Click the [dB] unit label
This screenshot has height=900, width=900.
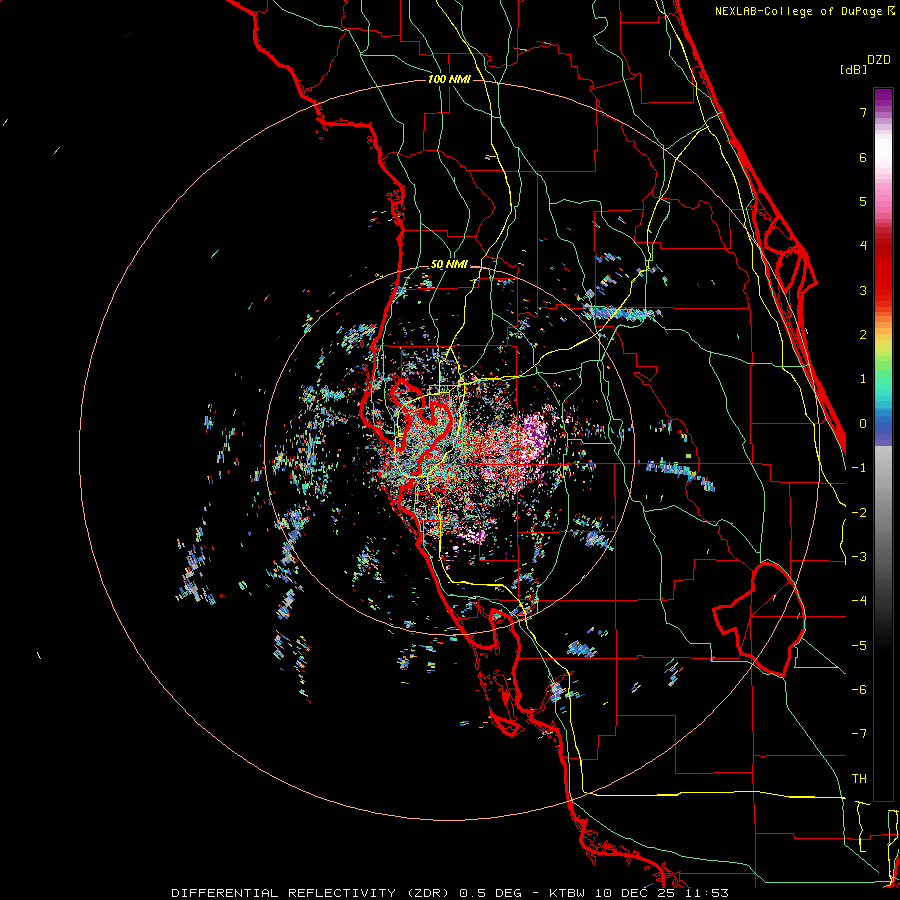coord(854,69)
